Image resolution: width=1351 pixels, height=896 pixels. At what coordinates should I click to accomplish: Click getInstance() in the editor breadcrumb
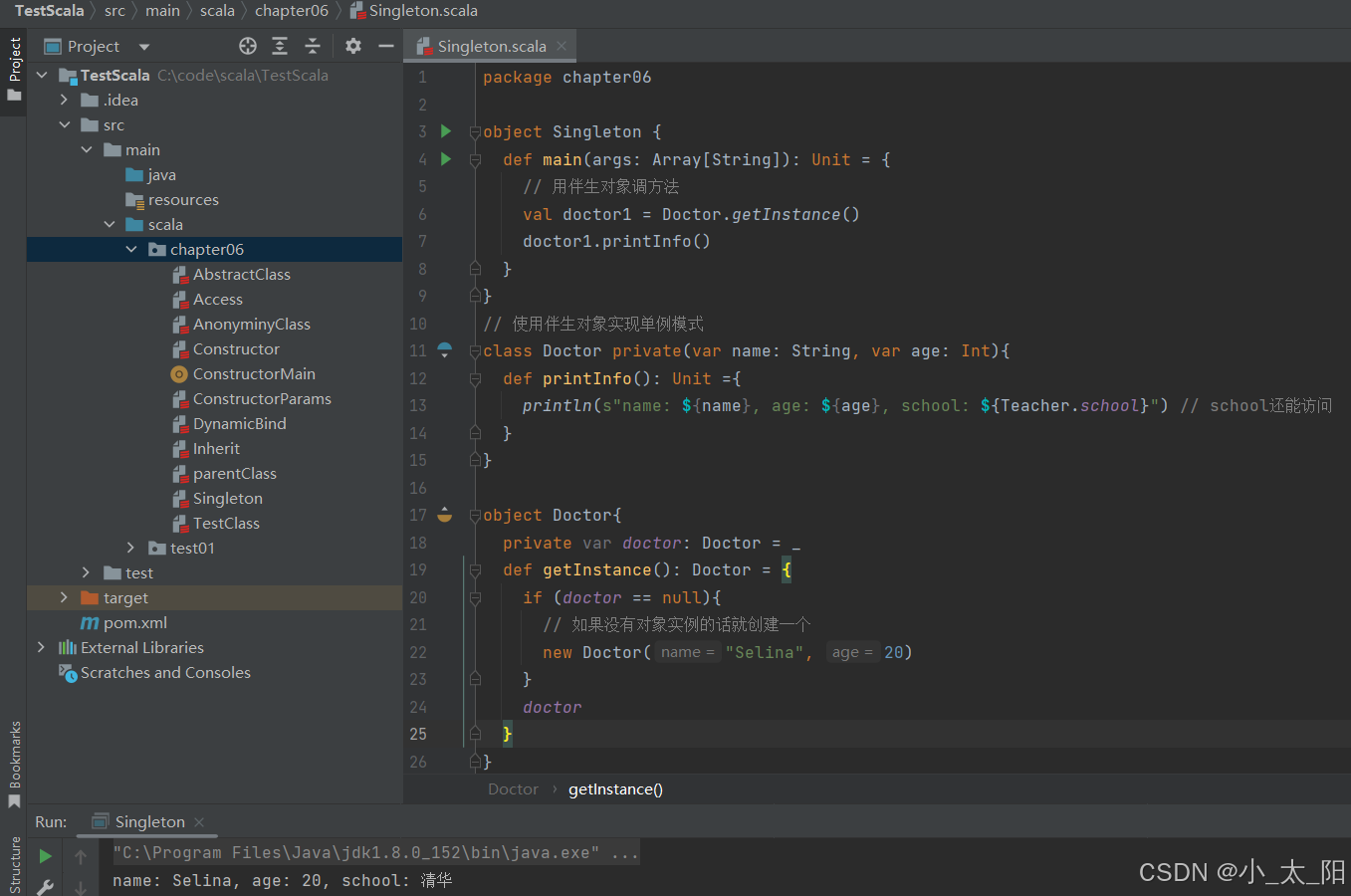pos(615,789)
